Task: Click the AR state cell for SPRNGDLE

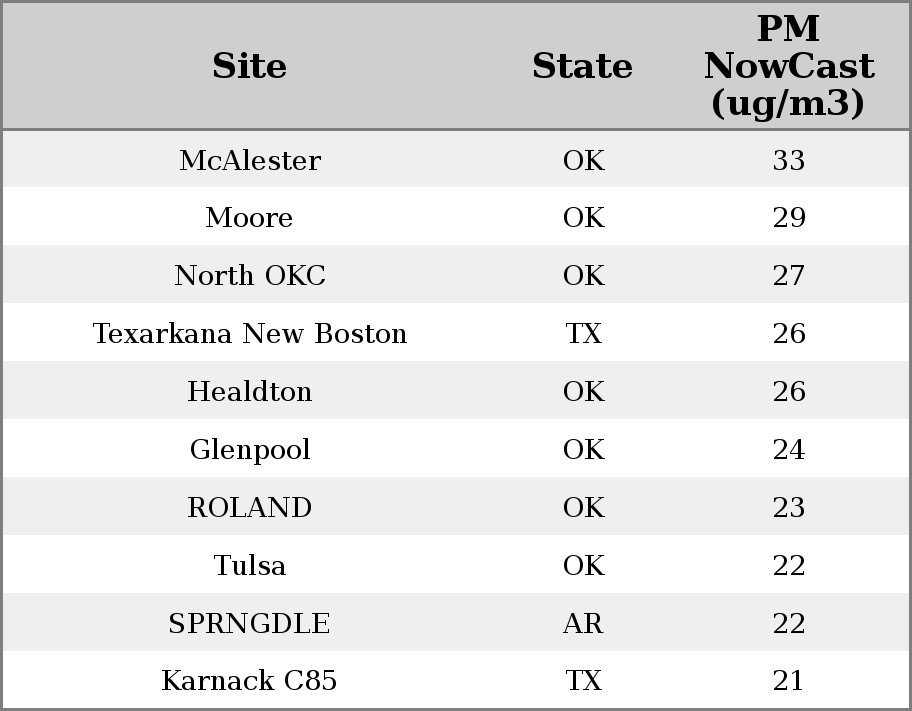Action: click(582, 624)
